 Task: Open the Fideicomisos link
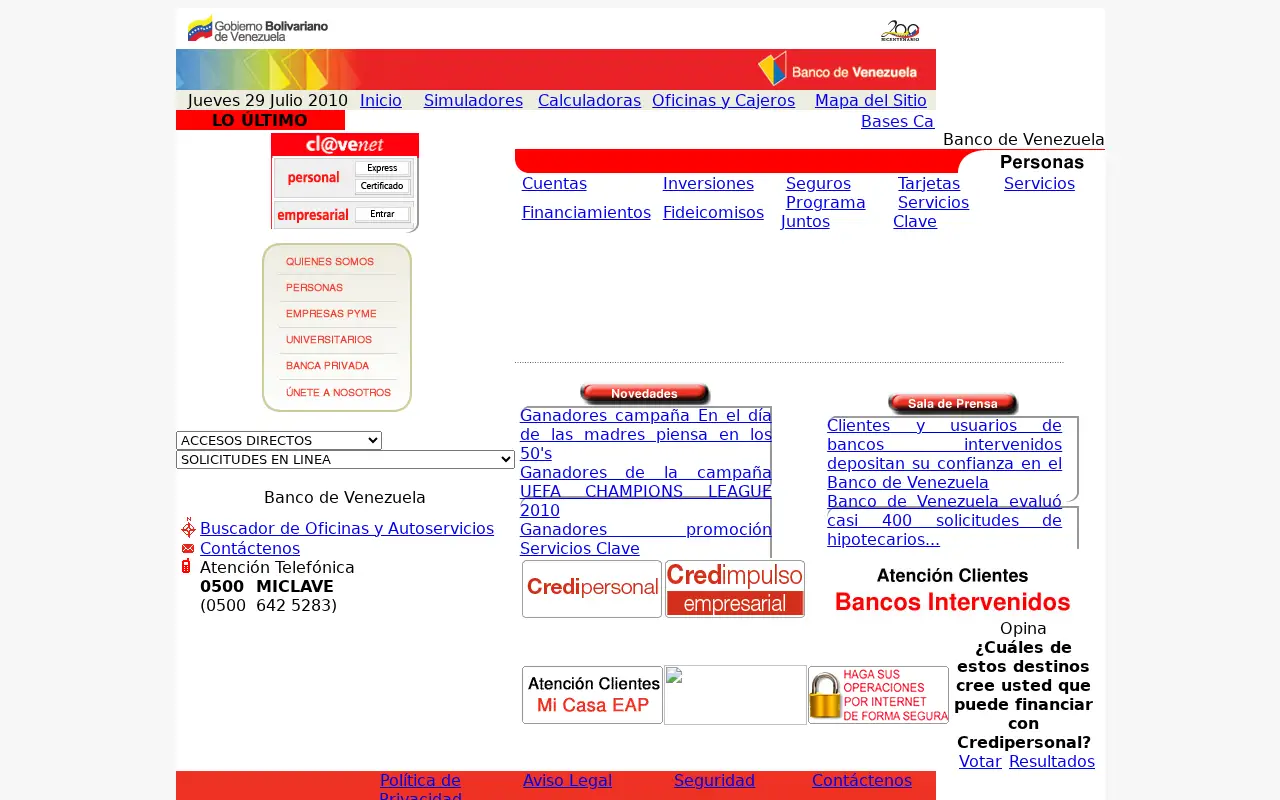click(x=713, y=212)
